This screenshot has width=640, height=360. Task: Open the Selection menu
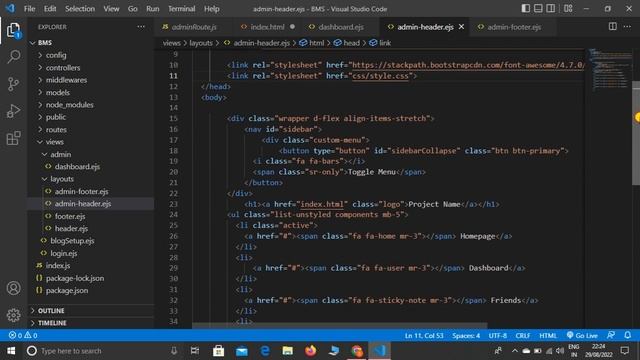80,9
